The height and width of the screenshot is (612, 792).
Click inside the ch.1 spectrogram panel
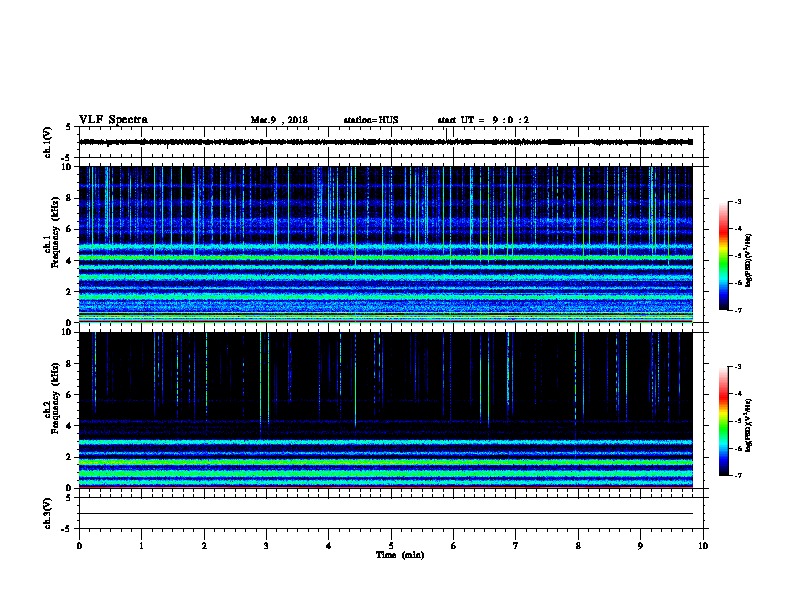click(x=386, y=244)
